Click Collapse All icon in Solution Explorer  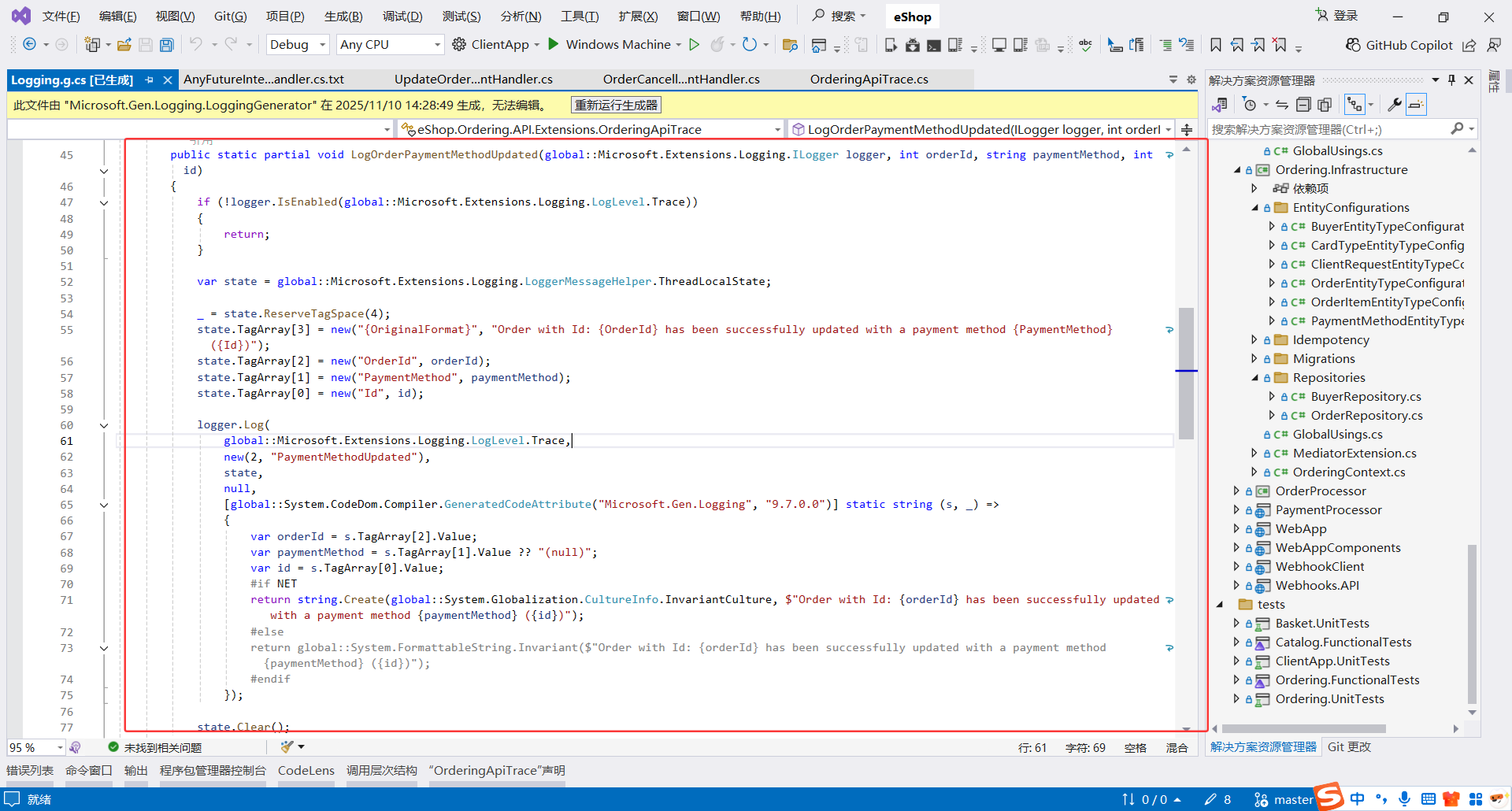[1303, 105]
